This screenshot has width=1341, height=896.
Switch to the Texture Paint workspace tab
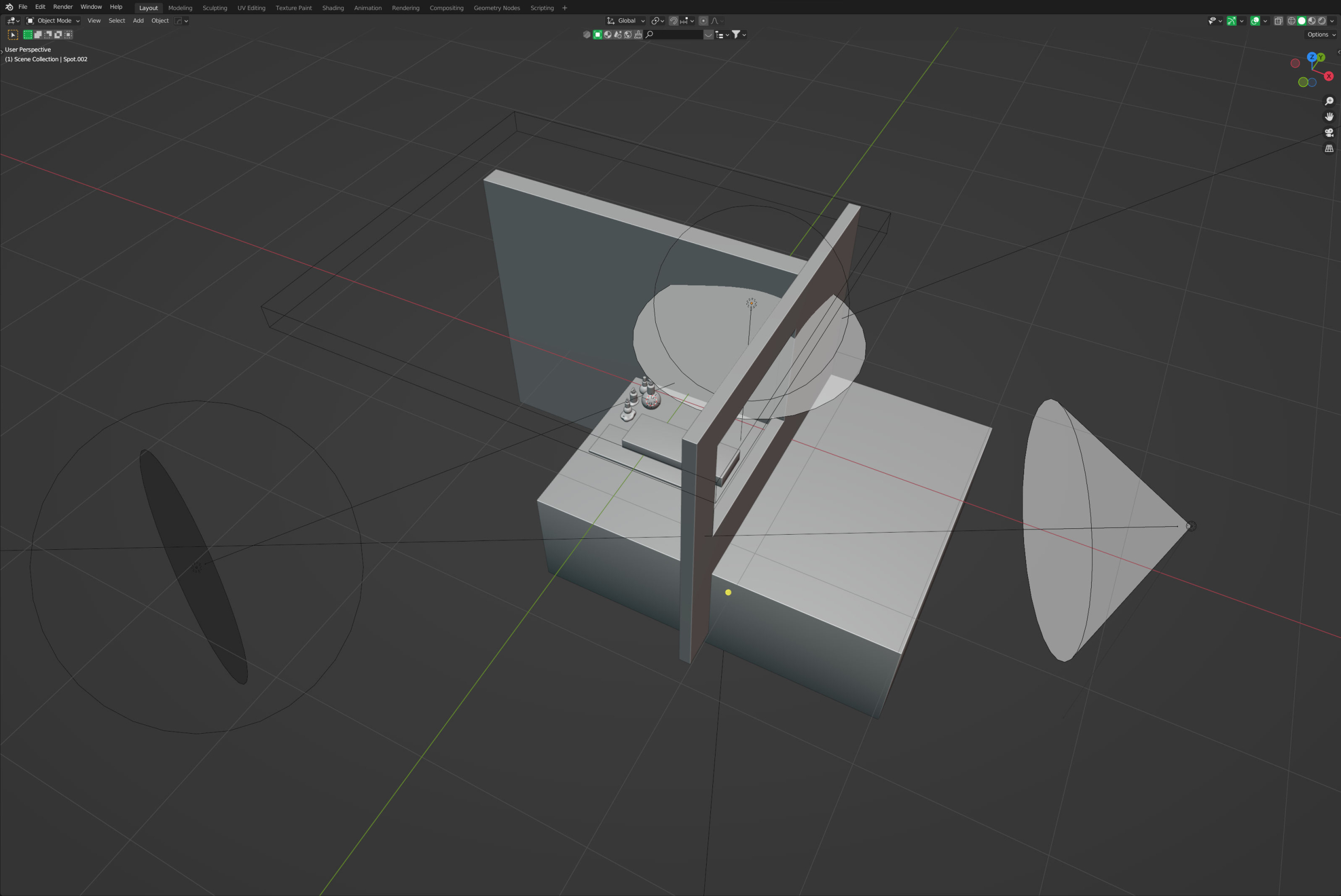pyautogui.click(x=294, y=8)
